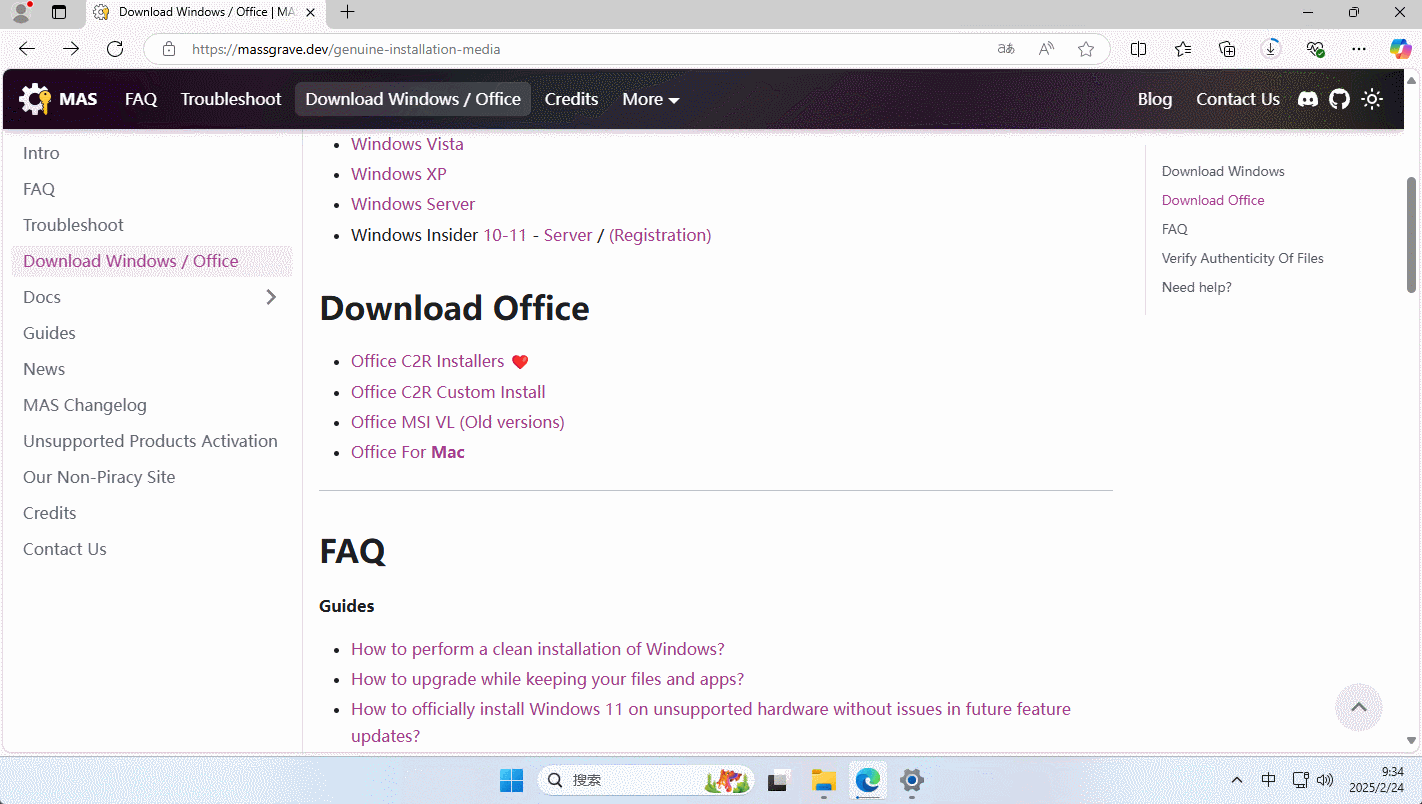
Task: Open the Discord icon link in navbar
Action: click(1307, 99)
